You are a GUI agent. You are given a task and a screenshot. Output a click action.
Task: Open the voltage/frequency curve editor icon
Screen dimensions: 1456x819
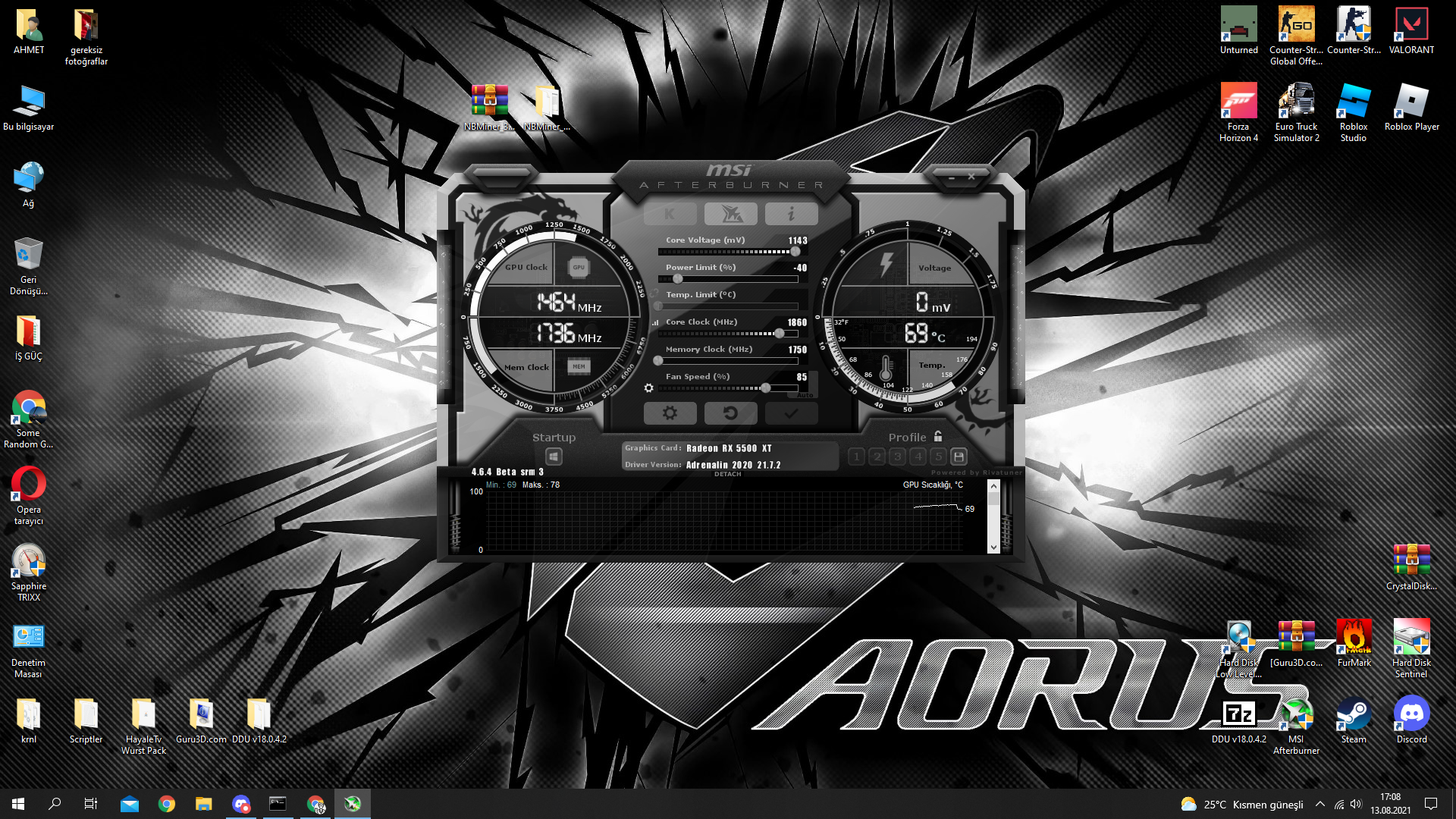pyautogui.click(x=655, y=322)
